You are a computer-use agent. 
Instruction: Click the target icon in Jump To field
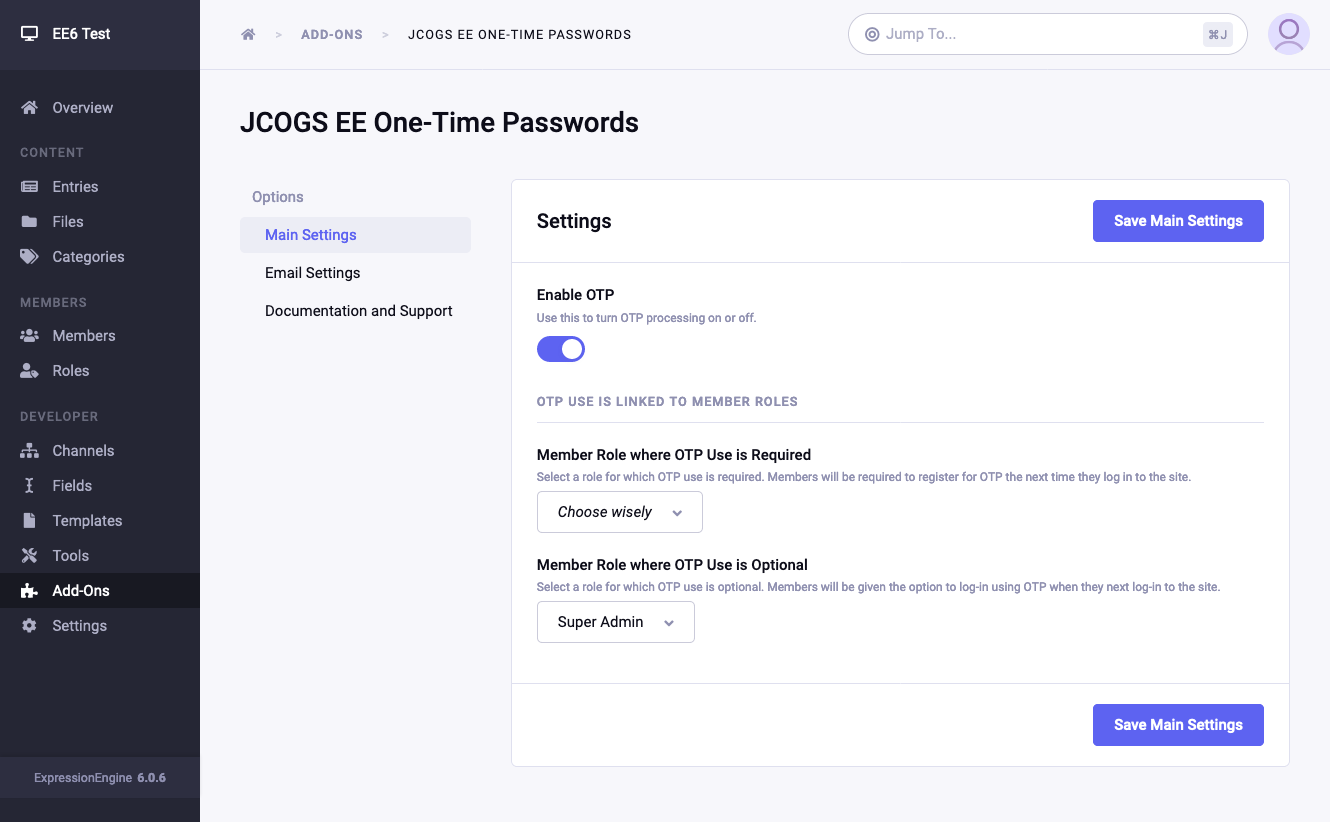(871, 34)
